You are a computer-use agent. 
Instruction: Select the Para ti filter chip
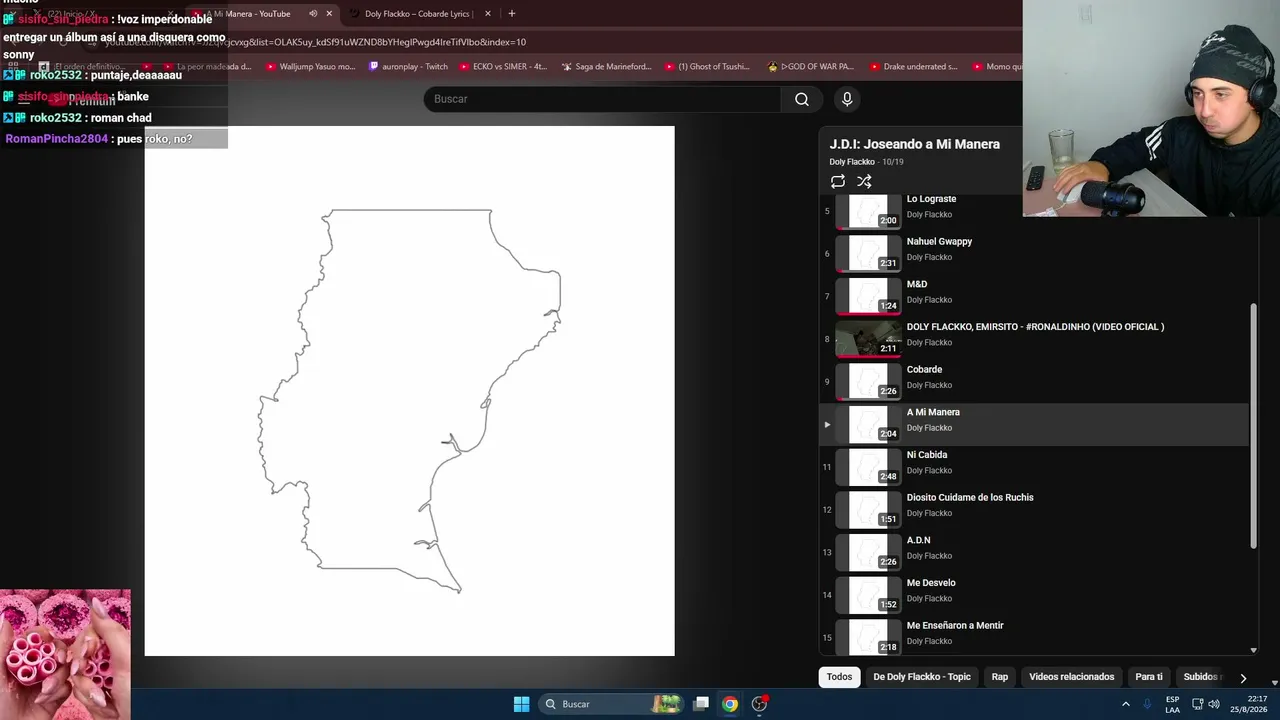click(1149, 677)
